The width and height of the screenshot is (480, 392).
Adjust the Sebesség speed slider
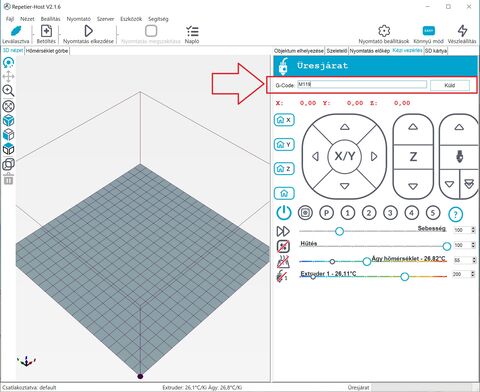(x=339, y=231)
